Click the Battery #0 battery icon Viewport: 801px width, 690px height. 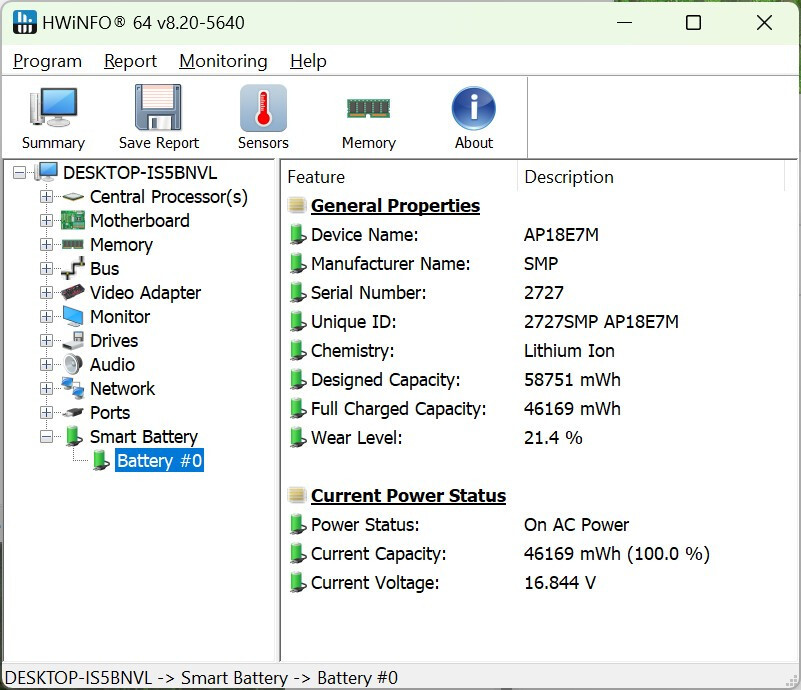[101, 460]
